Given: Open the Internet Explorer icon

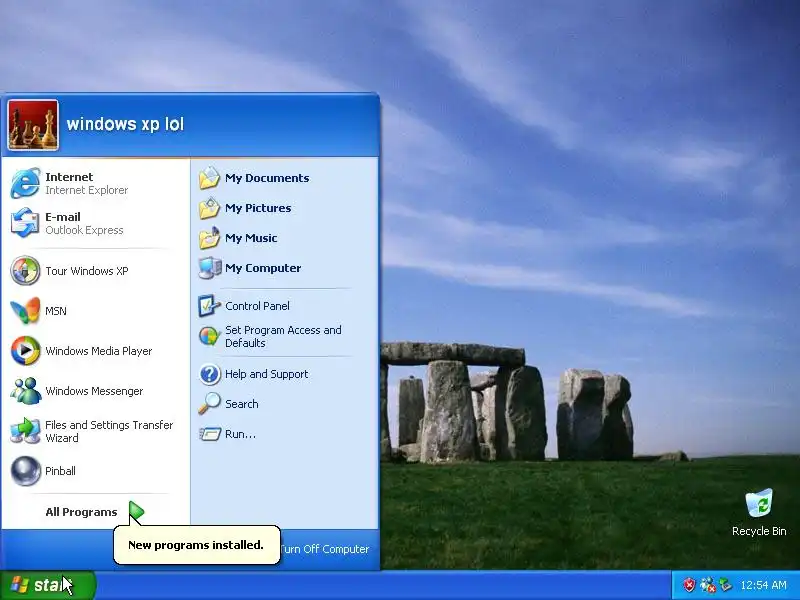Looking at the screenshot, I should coord(25,183).
